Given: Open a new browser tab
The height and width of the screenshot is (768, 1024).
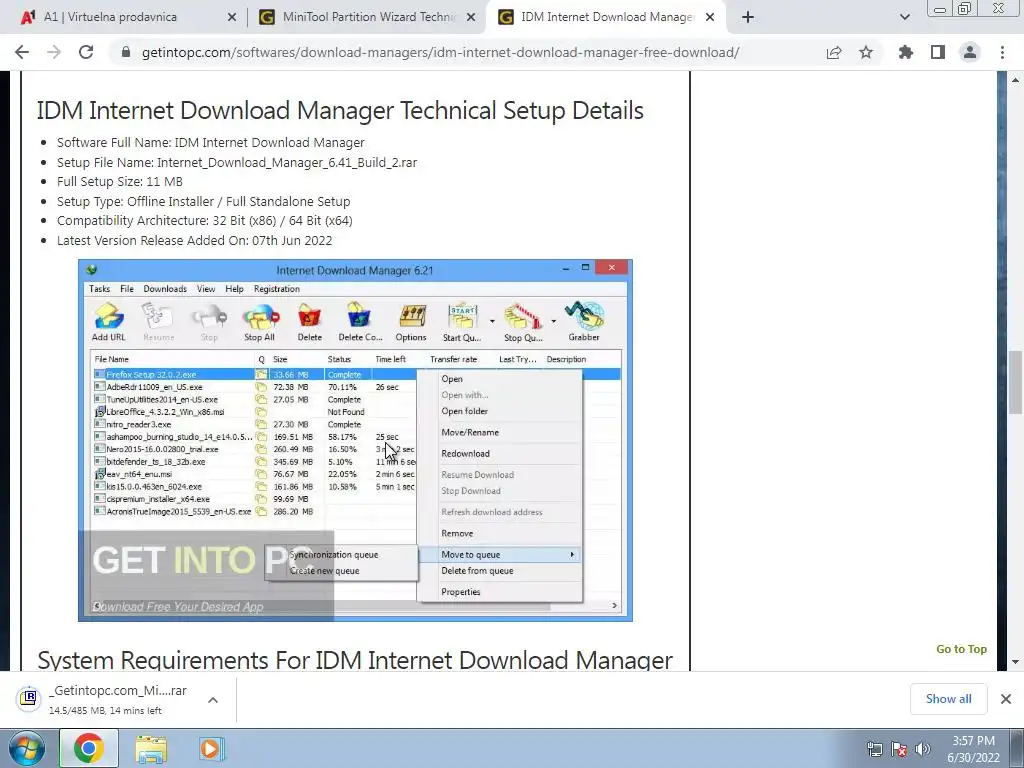Looking at the screenshot, I should (x=748, y=18).
